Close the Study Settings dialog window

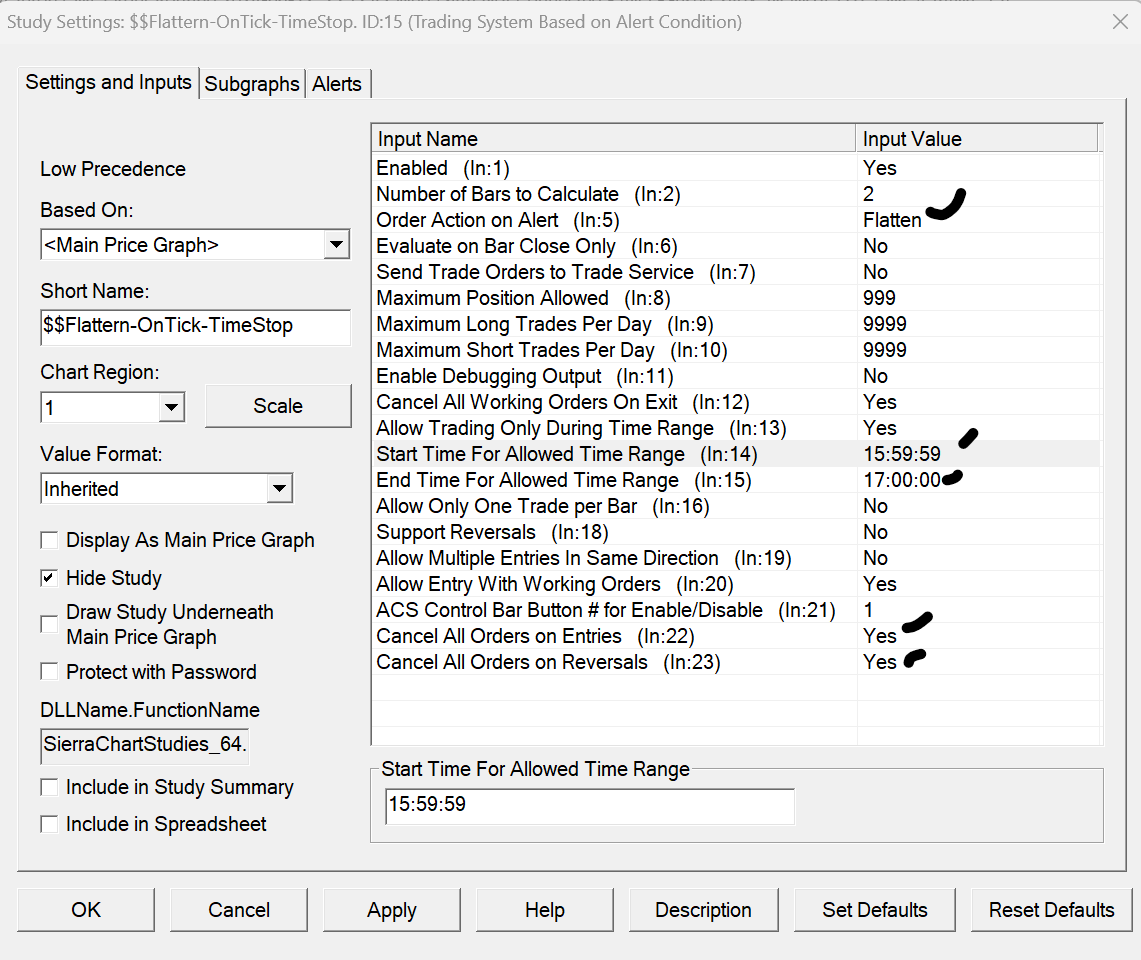[x=1119, y=22]
